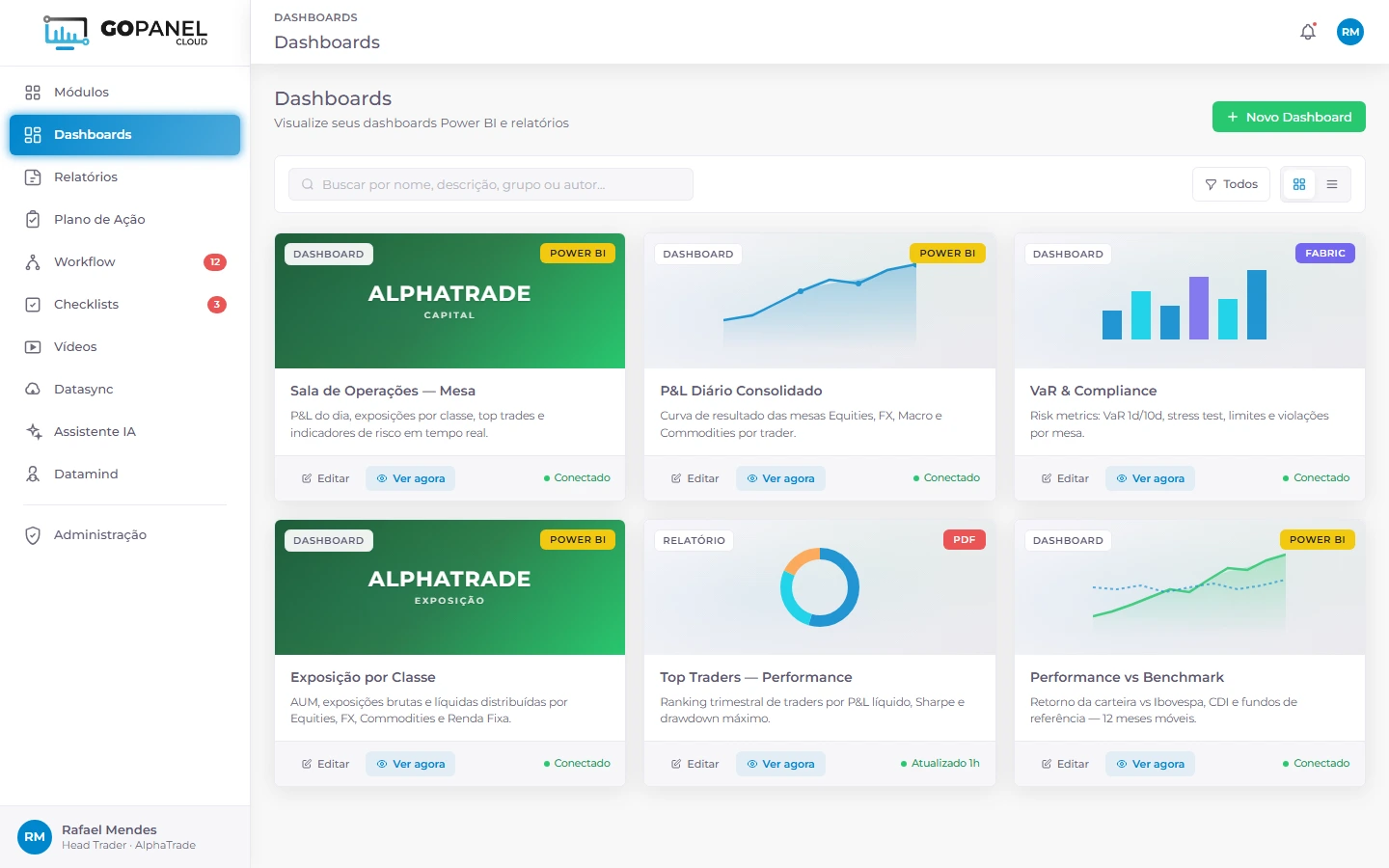Click the PDF tag on Top Traders card
The image size is (1389, 868).
(964, 540)
